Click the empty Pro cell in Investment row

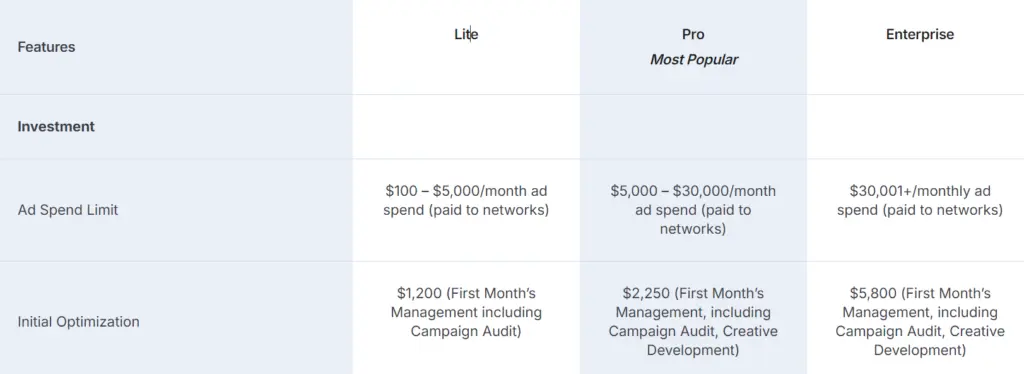694,127
